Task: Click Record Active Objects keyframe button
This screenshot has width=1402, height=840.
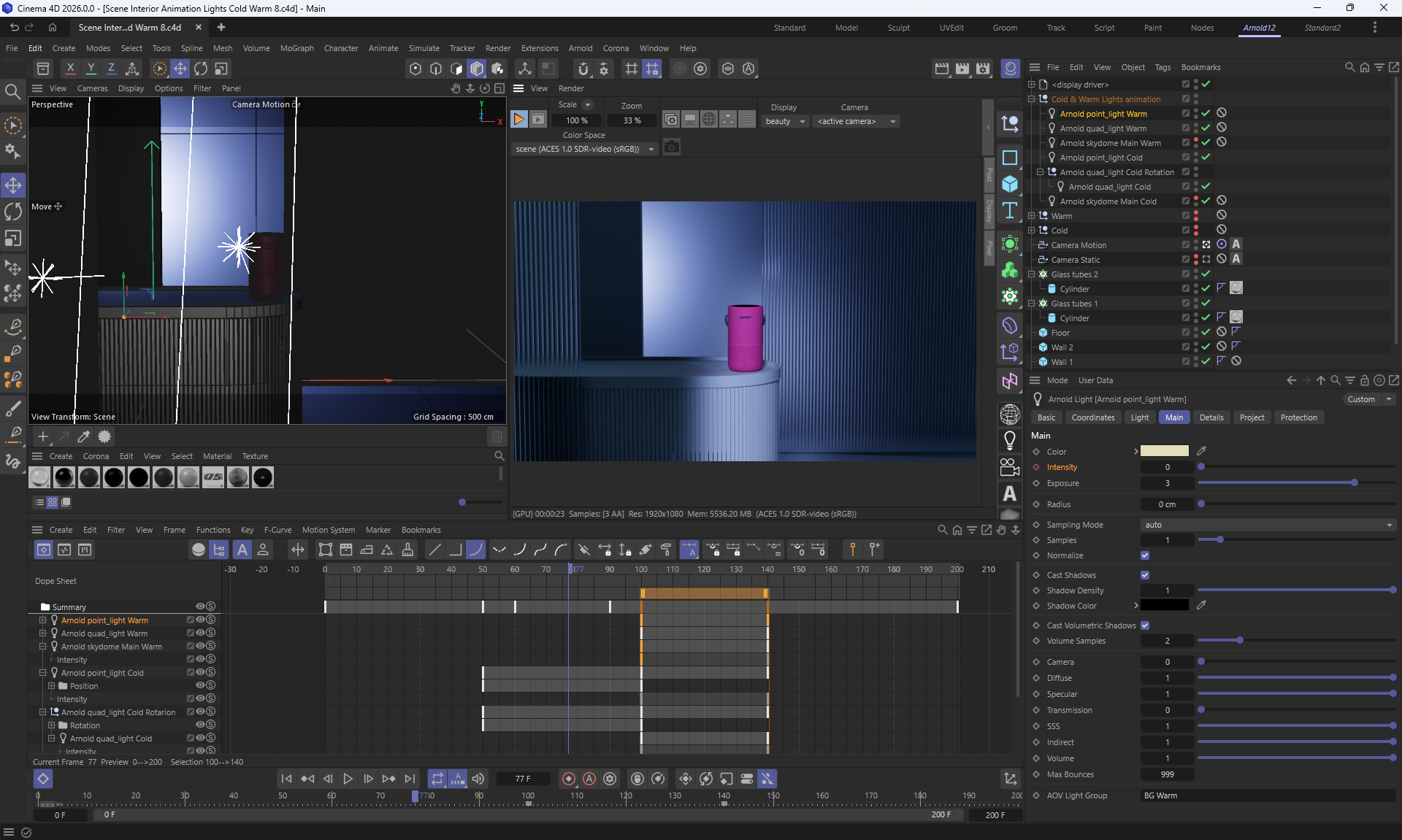Action: pos(569,779)
